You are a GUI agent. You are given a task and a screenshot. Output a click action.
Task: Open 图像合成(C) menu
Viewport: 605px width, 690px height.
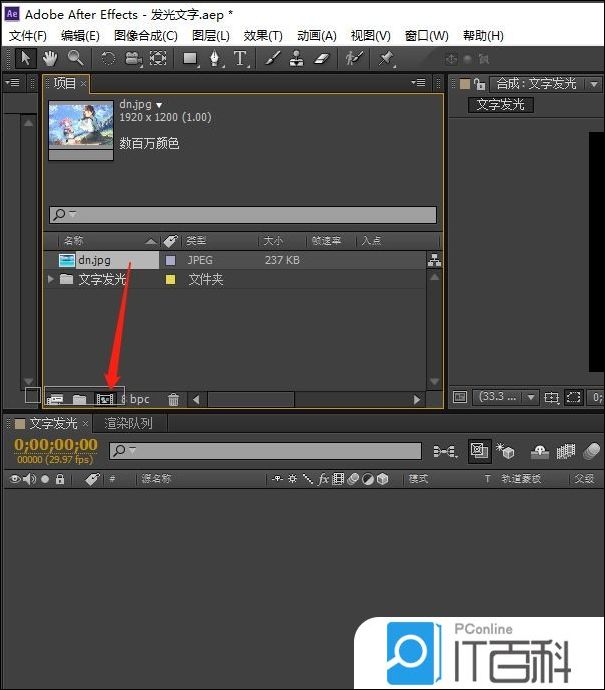click(x=146, y=36)
